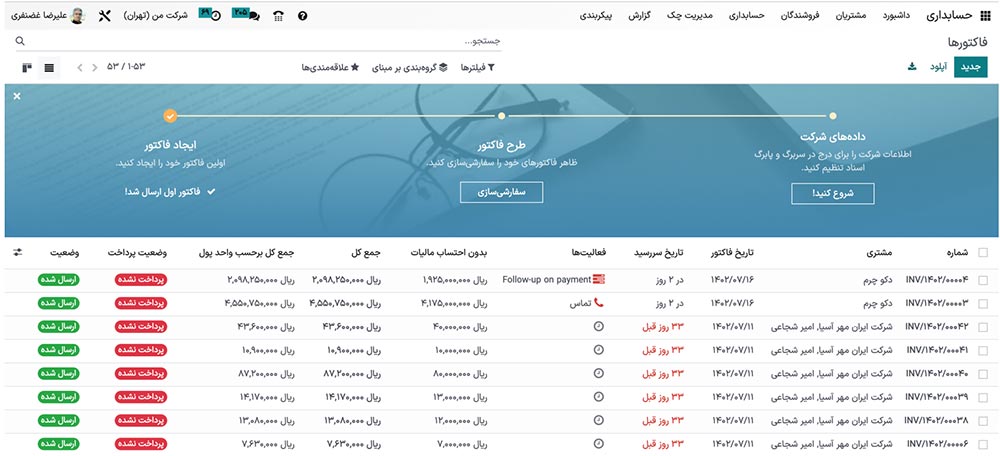Image resolution: width=1000 pixels, height=456 pixels.
Task: Close the onboarding banner
Action: point(17,96)
